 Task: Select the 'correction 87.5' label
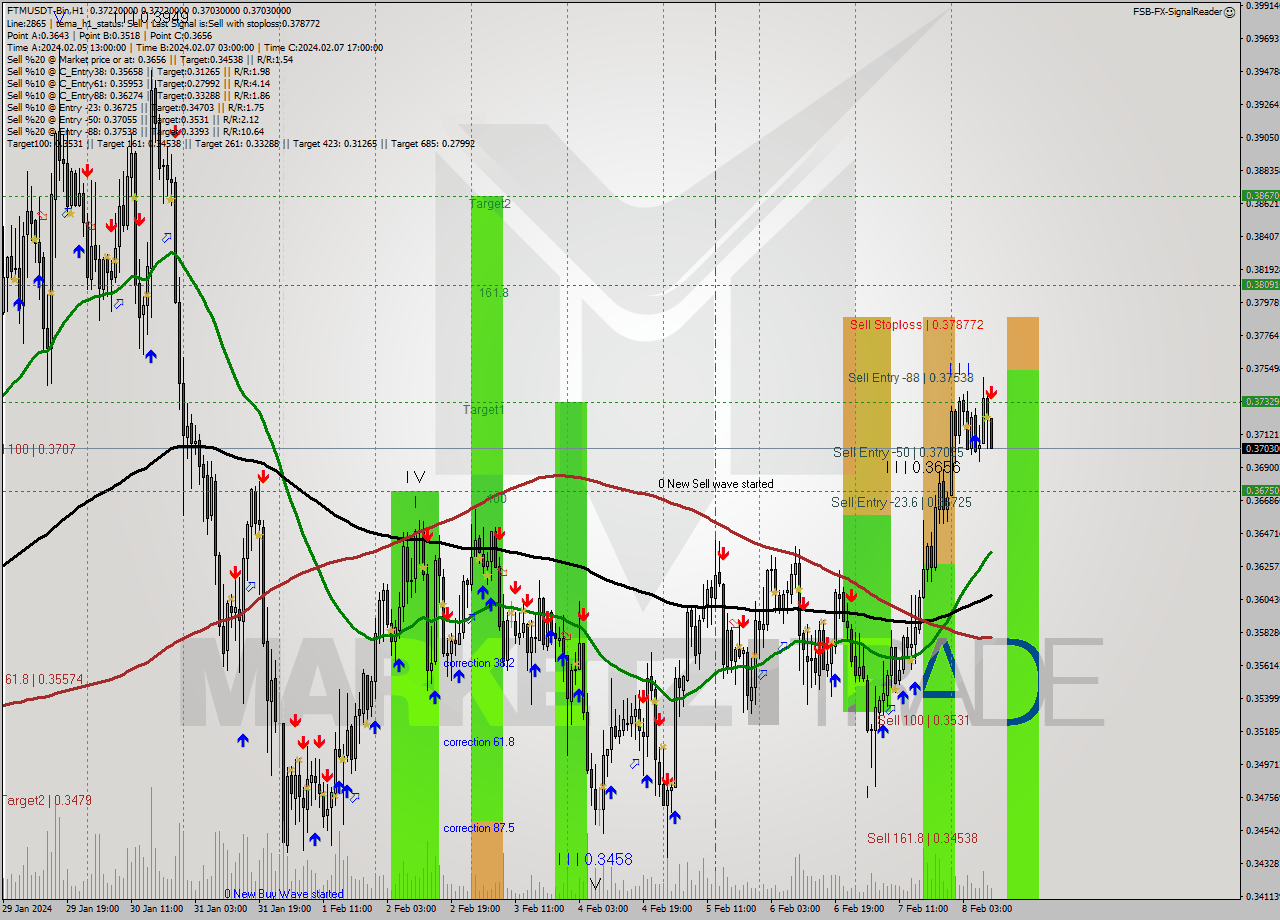[479, 828]
